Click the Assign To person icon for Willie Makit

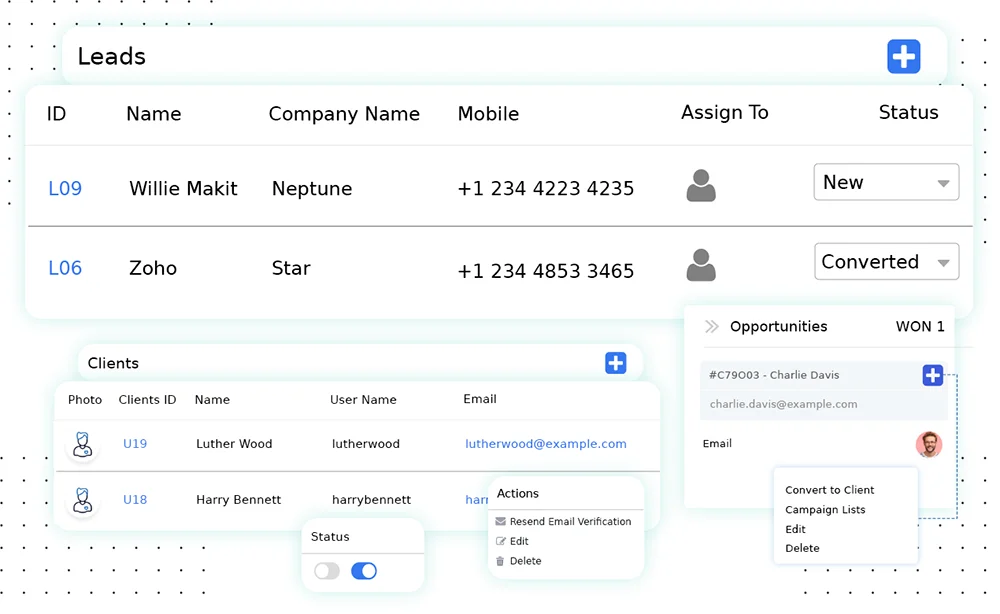point(701,185)
